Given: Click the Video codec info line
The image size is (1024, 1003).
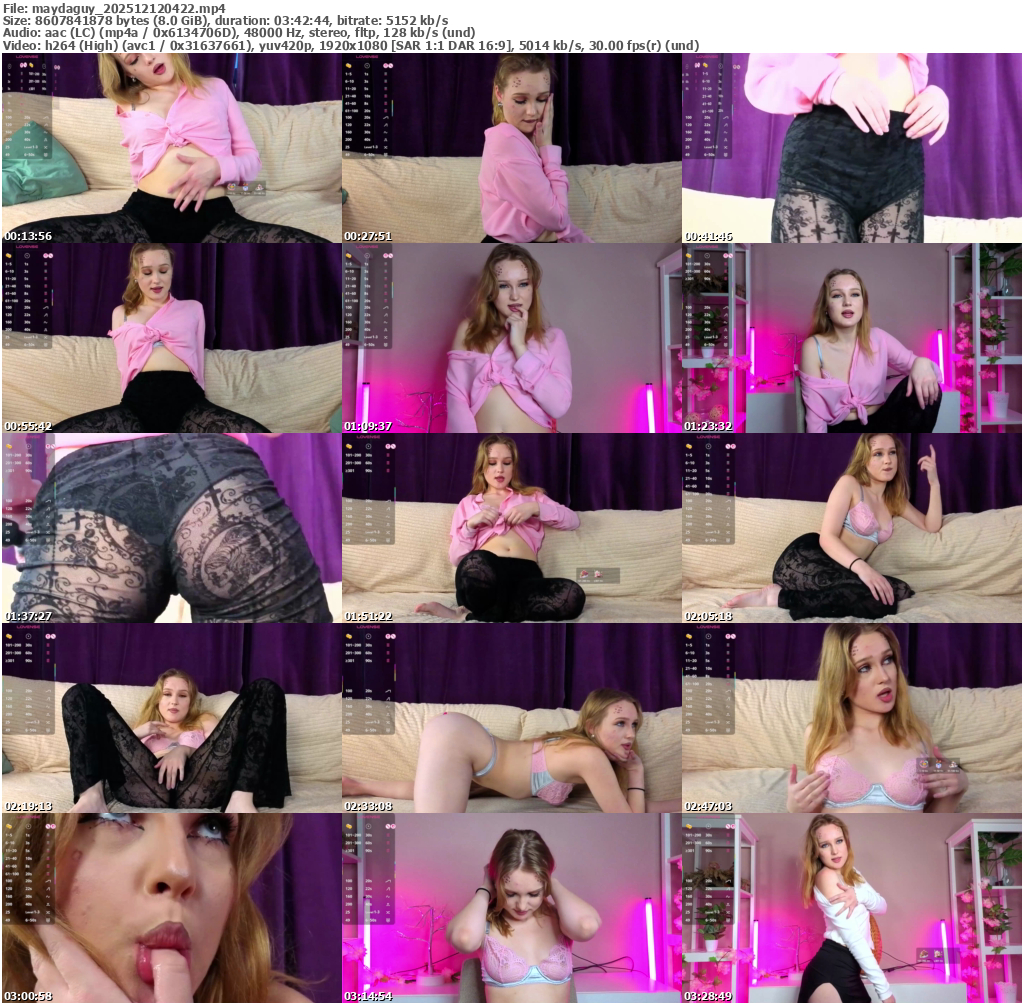Looking at the screenshot, I should tap(350, 45).
